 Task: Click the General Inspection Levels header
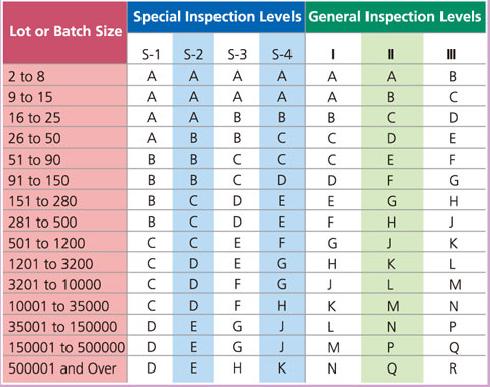(395, 17)
